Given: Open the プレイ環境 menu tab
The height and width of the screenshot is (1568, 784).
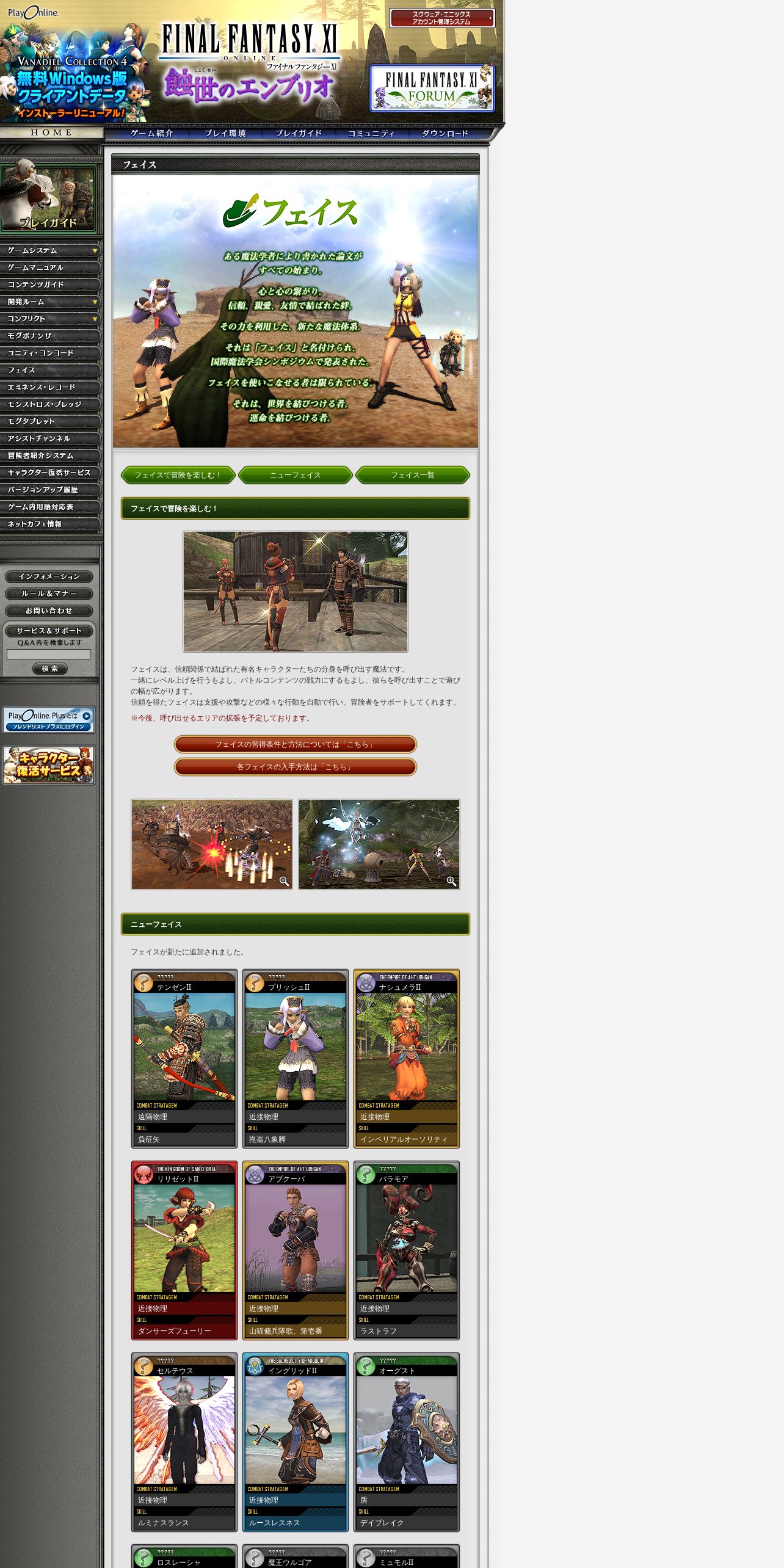Looking at the screenshot, I should click(225, 133).
